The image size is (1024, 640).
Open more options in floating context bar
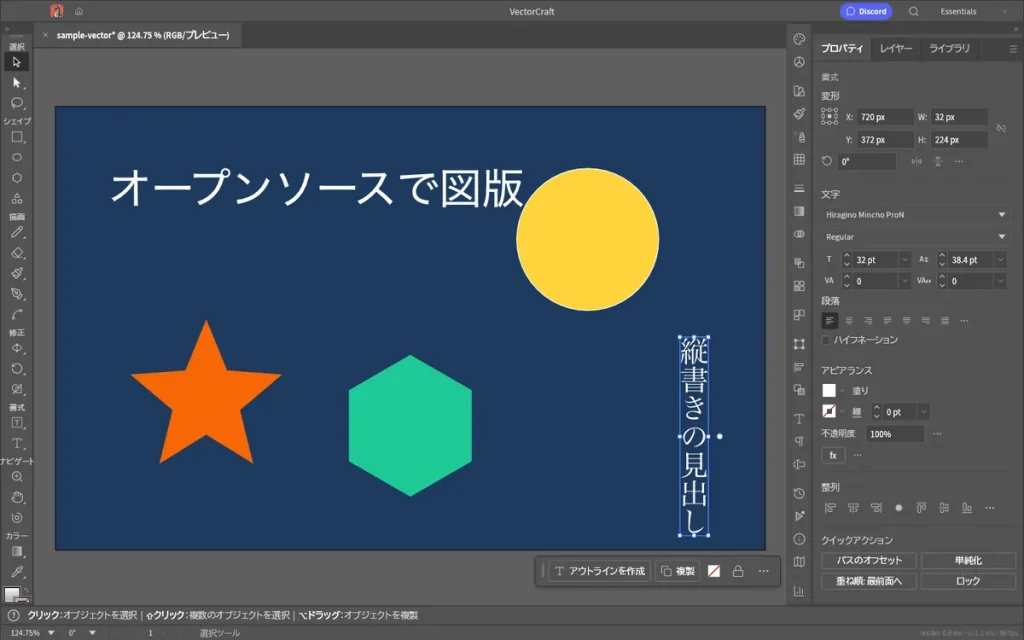coord(763,571)
